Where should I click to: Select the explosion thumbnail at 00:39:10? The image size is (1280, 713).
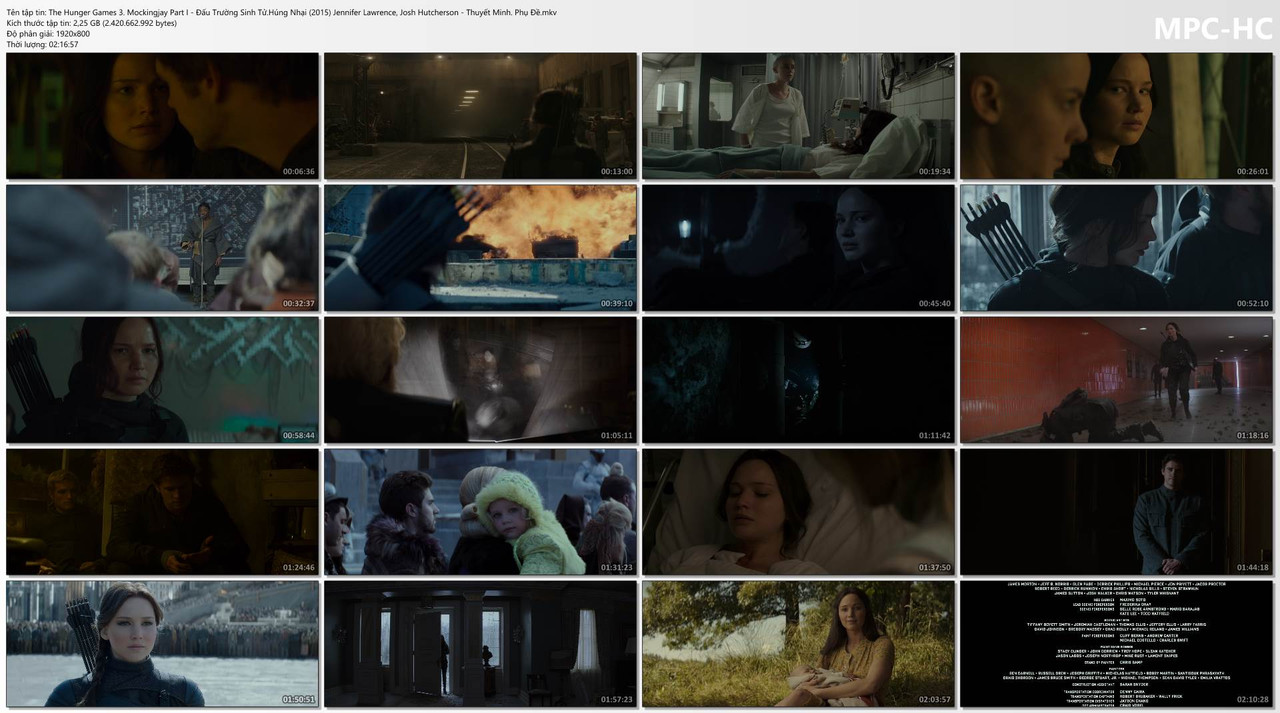(x=480, y=248)
